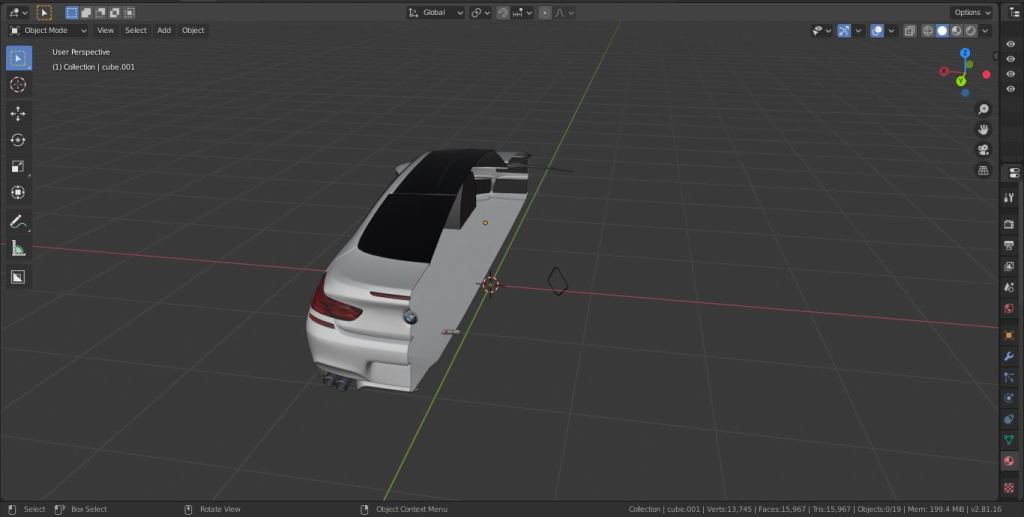Open the Add menu

tap(164, 30)
